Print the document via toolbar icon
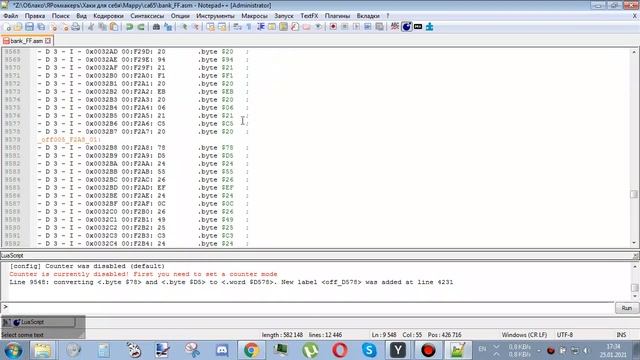This screenshot has width=640, height=360. tap(76, 27)
